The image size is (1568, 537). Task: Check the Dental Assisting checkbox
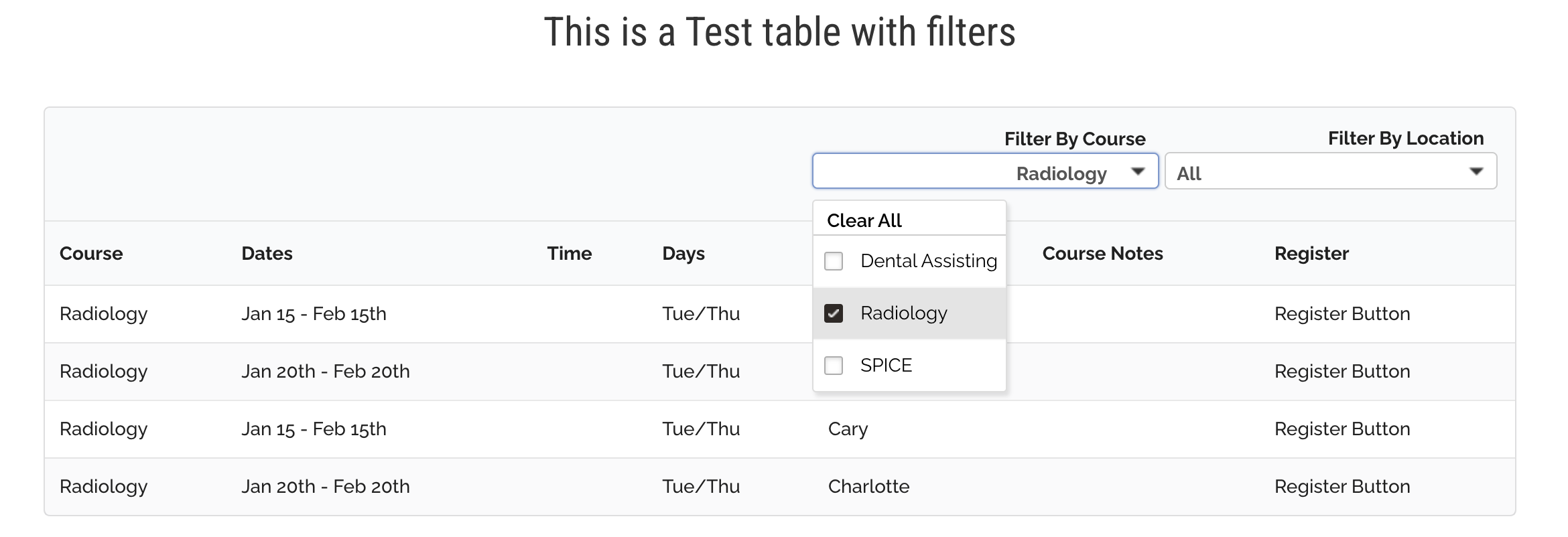point(834,261)
